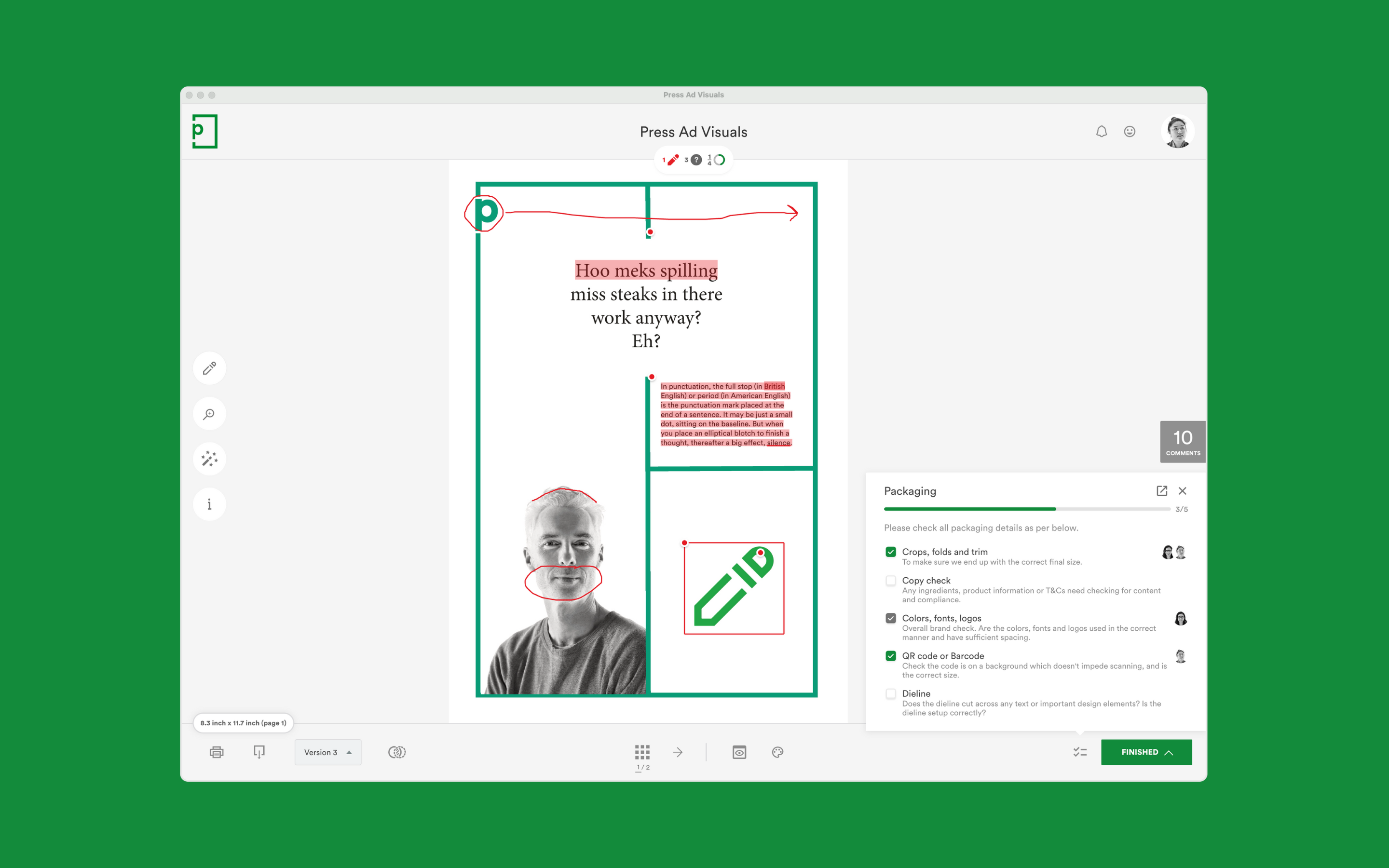
Task: Click the annotation status summary pill
Action: [694, 160]
